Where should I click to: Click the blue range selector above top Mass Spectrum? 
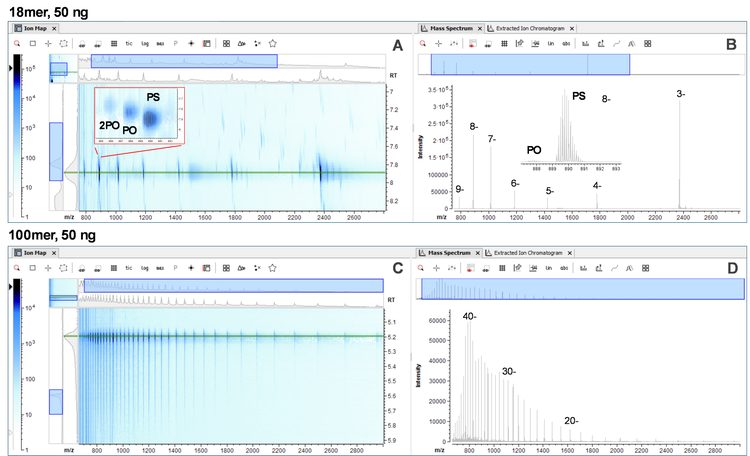(530, 64)
